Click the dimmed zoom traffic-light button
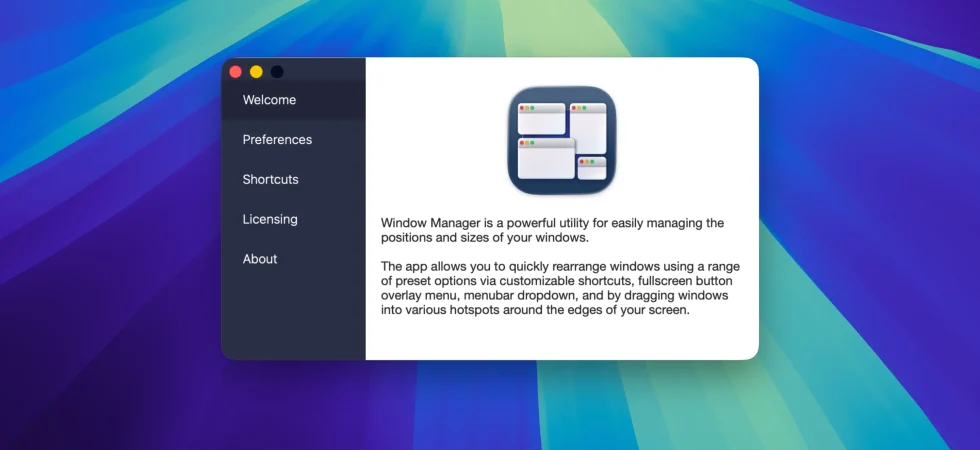Viewport: 980px width, 450px height. (277, 72)
